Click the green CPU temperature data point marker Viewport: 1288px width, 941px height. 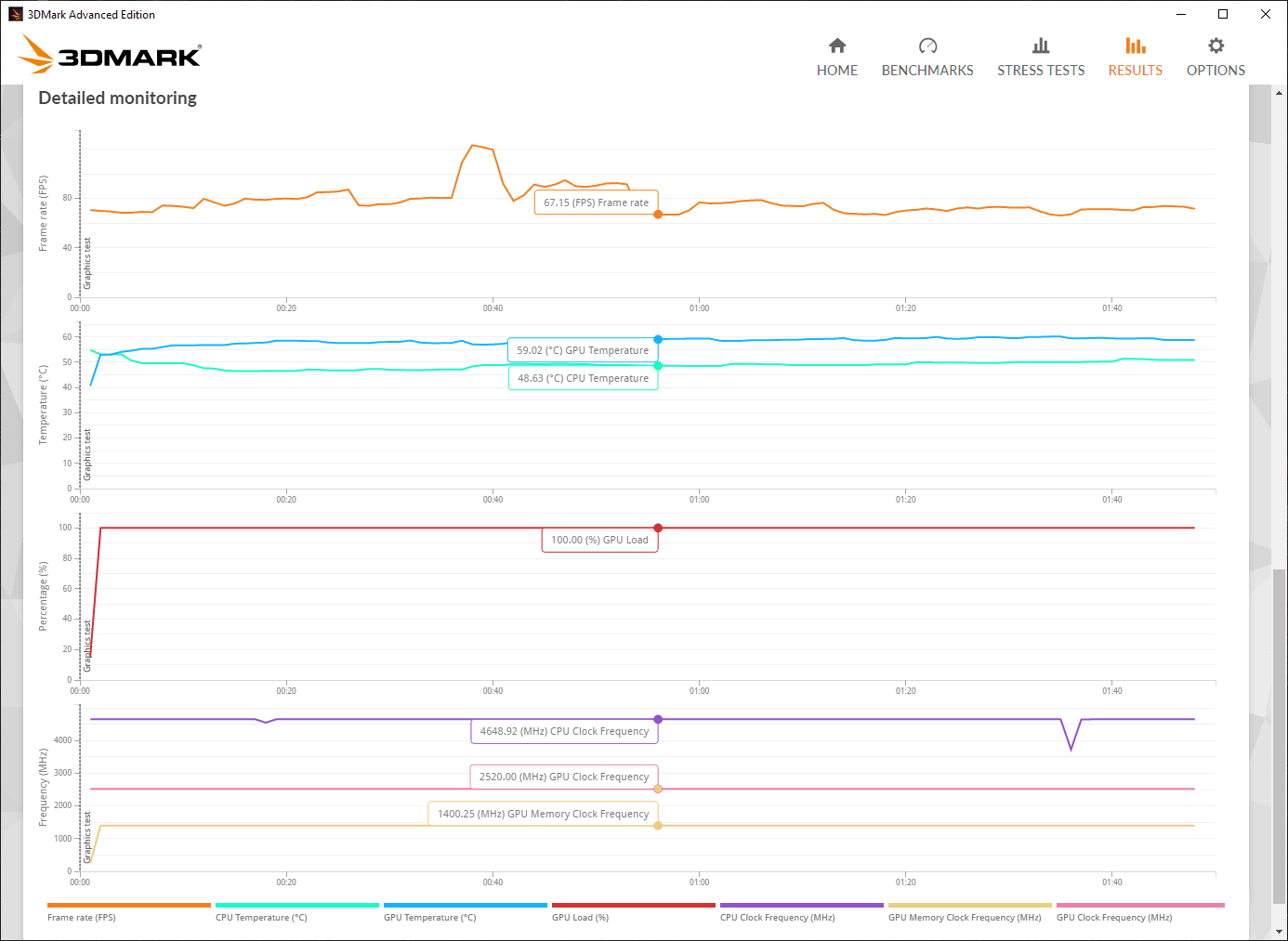click(658, 366)
